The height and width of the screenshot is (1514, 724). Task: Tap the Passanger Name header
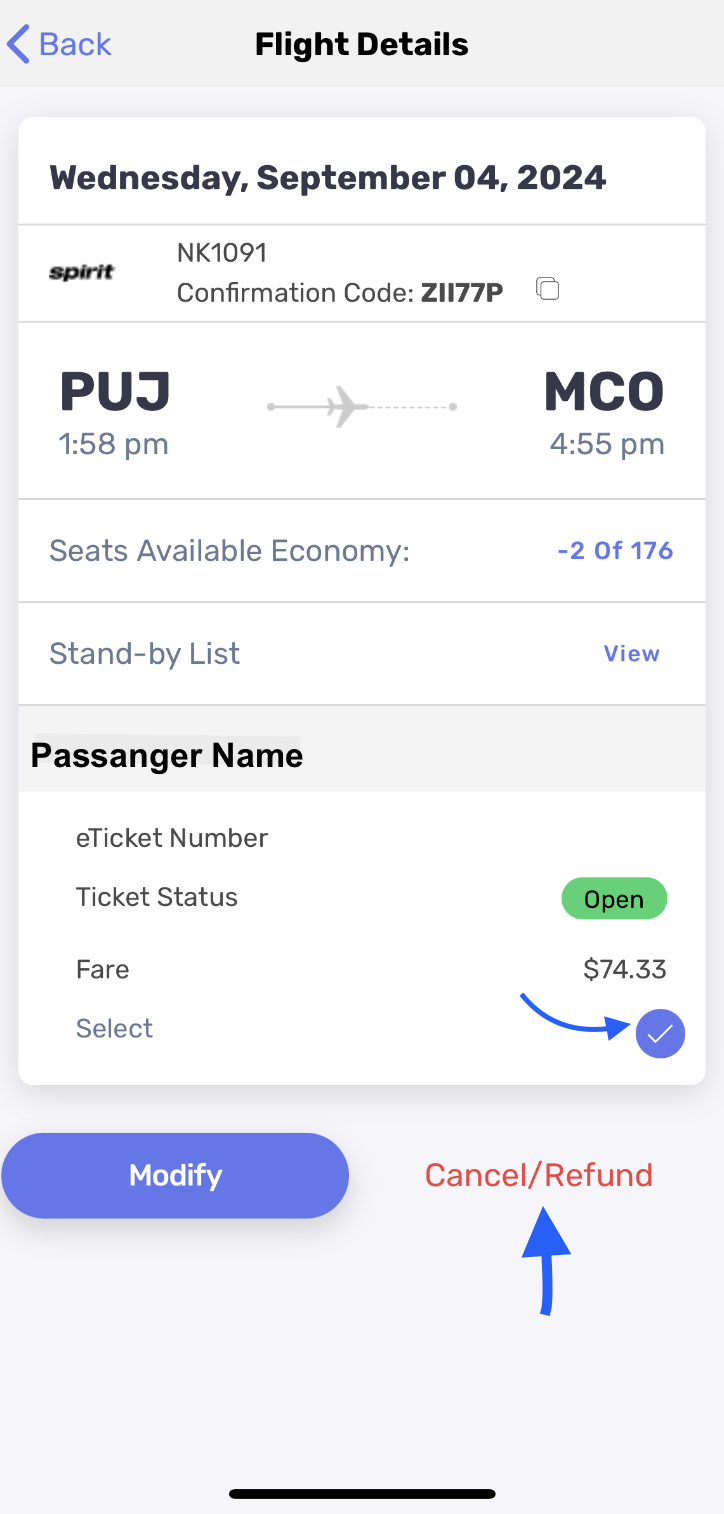point(167,755)
